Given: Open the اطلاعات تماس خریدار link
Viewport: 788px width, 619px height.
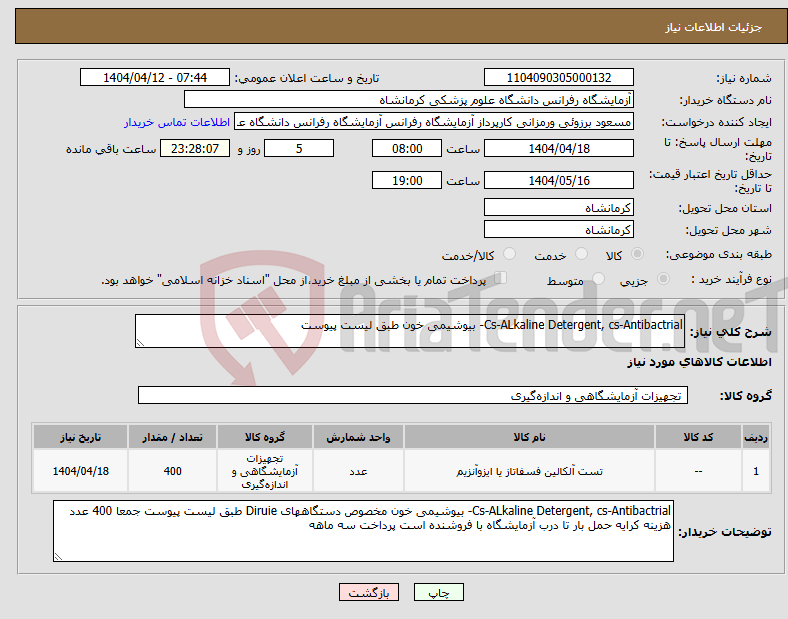Looking at the screenshot, I should tap(177, 122).
